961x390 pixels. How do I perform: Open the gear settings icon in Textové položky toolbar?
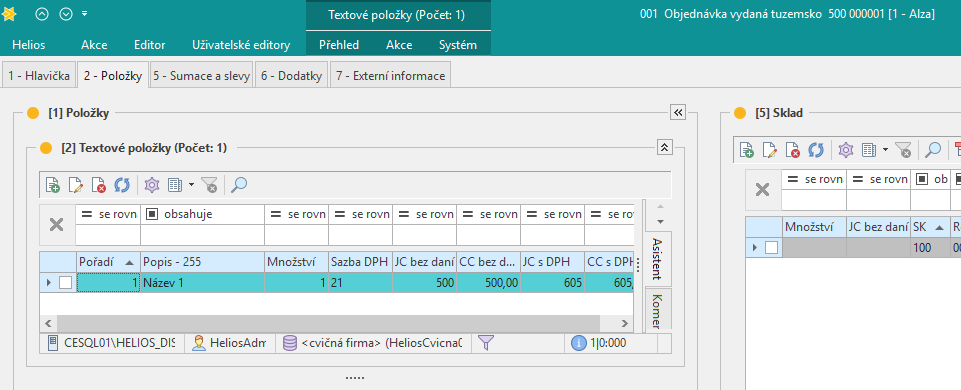[151, 185]
